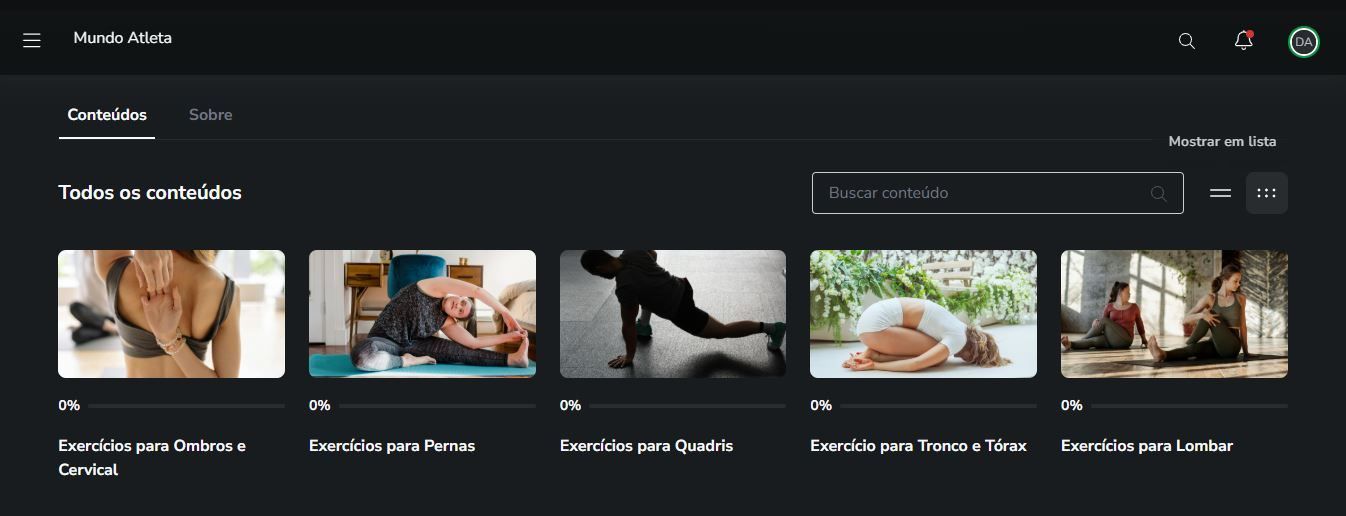
Task: Open the Exercícios para Pernas thumbnail
Action: [x=422, y=314]
